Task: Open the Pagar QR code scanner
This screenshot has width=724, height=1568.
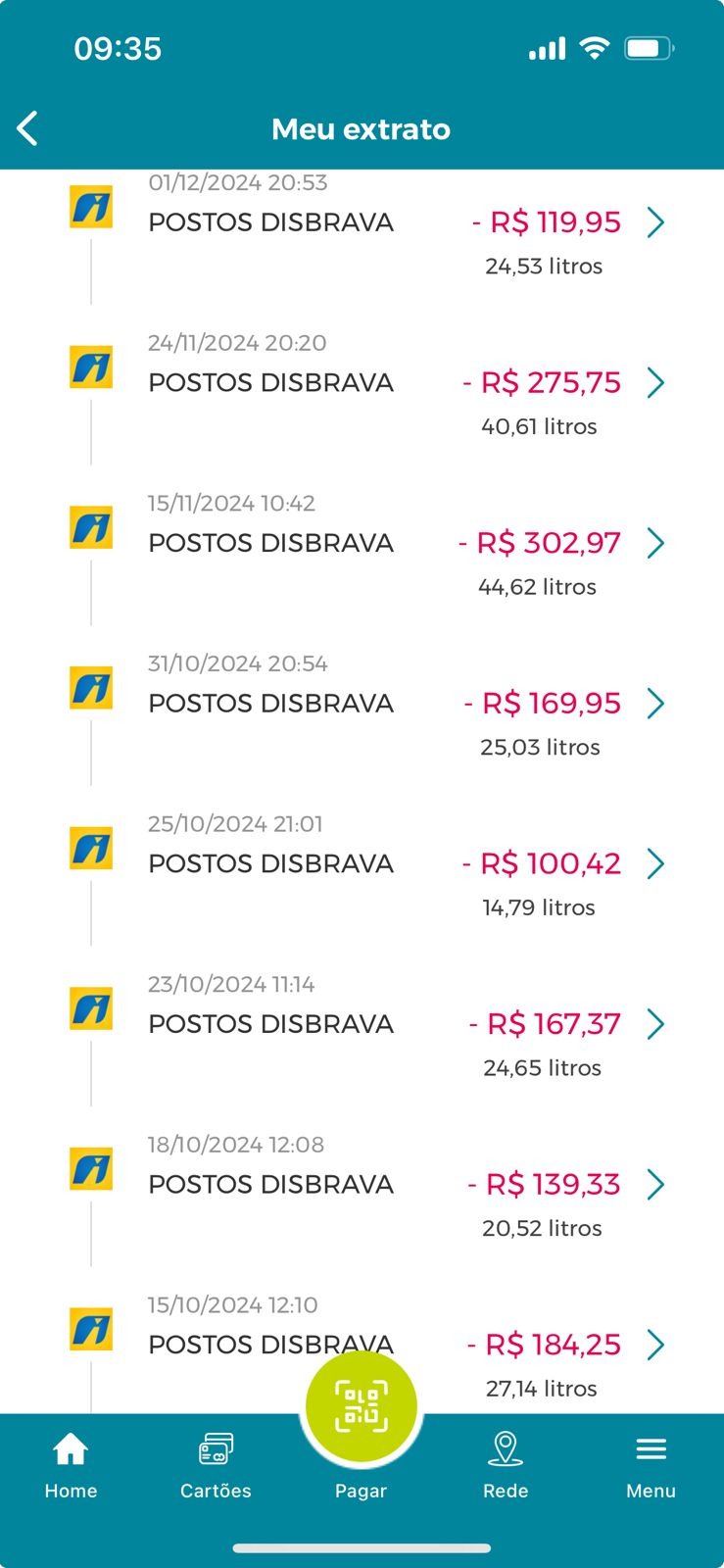Action: (x=361, y=1406)
